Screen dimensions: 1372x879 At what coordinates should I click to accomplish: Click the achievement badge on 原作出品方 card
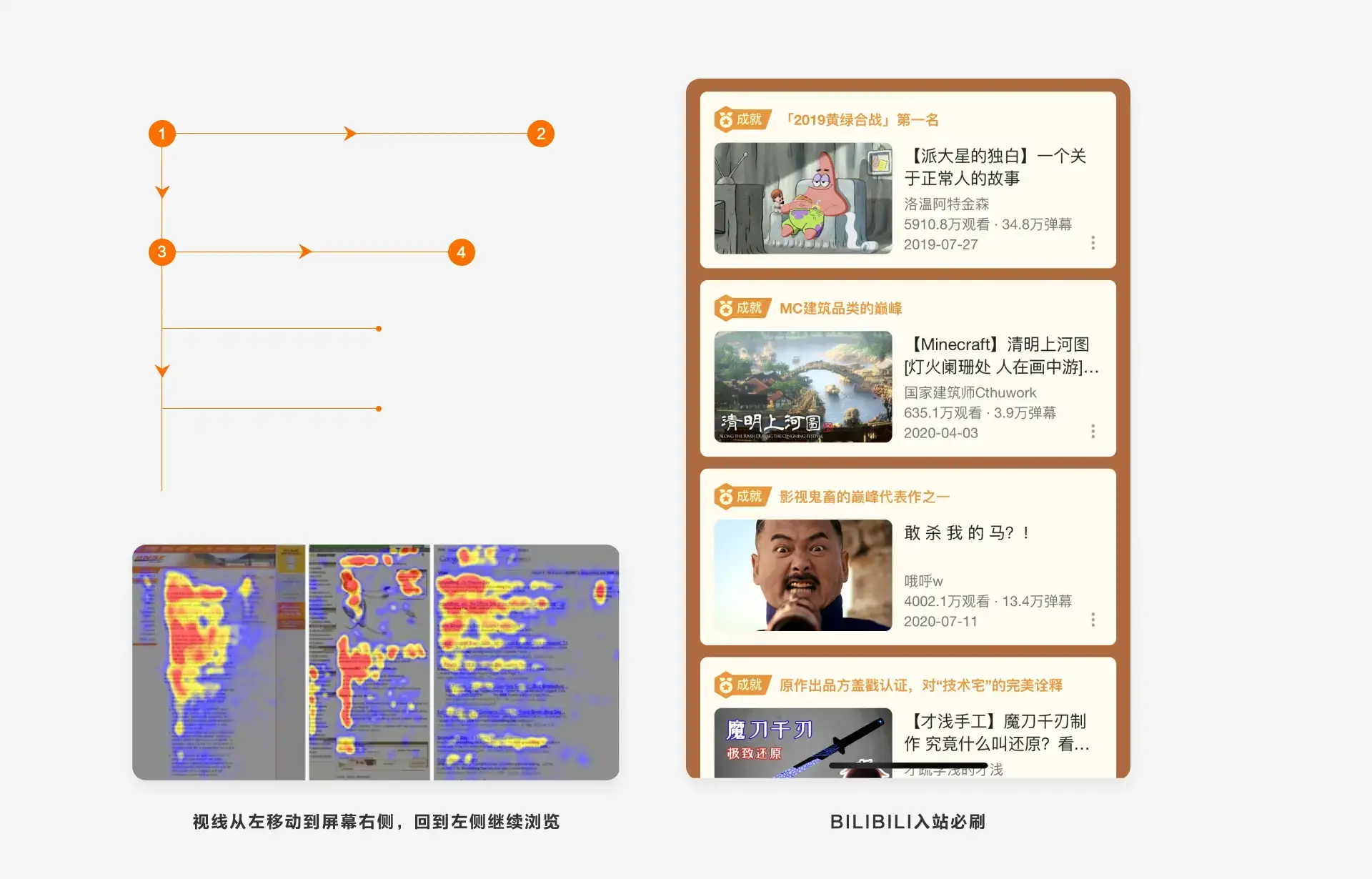pos(742,685)
